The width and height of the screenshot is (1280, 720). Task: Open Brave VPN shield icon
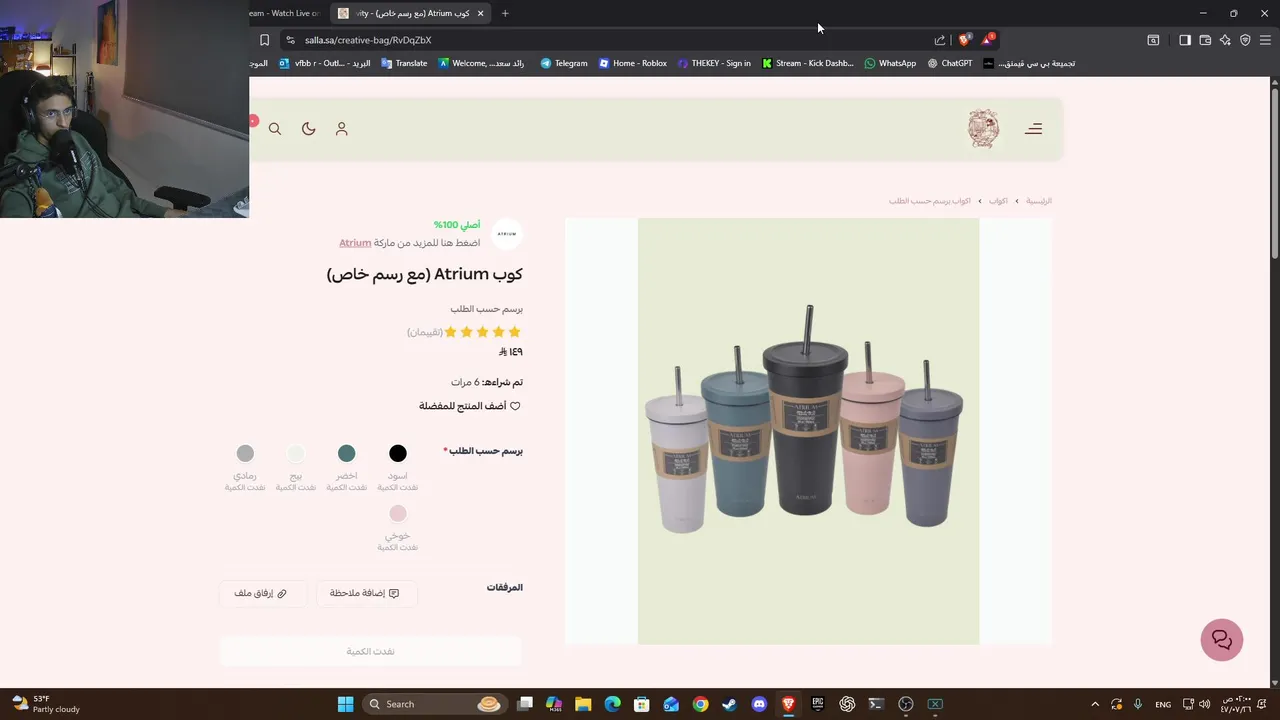[x=1245, y=40]
